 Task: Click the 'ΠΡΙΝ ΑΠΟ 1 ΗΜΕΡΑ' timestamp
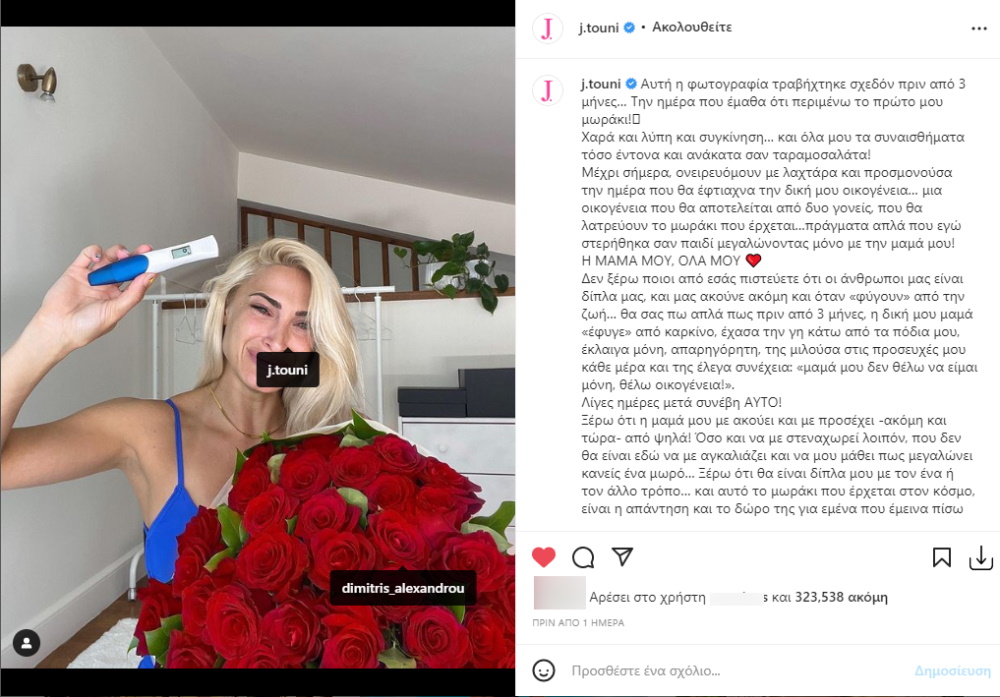[578, 623]
